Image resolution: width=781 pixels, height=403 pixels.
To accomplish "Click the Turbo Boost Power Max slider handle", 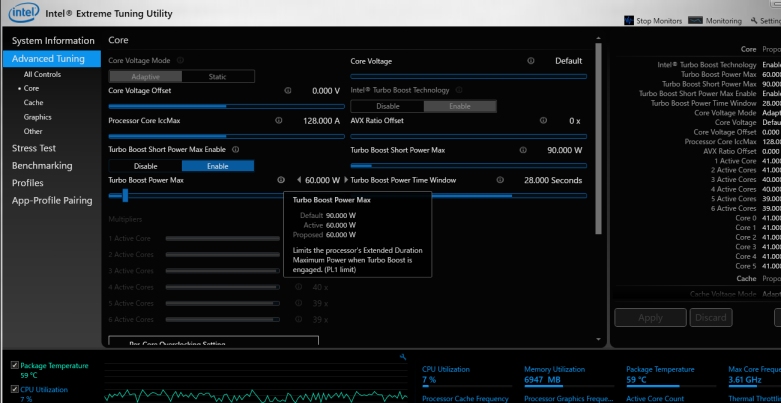I will (x=125, y=195).
